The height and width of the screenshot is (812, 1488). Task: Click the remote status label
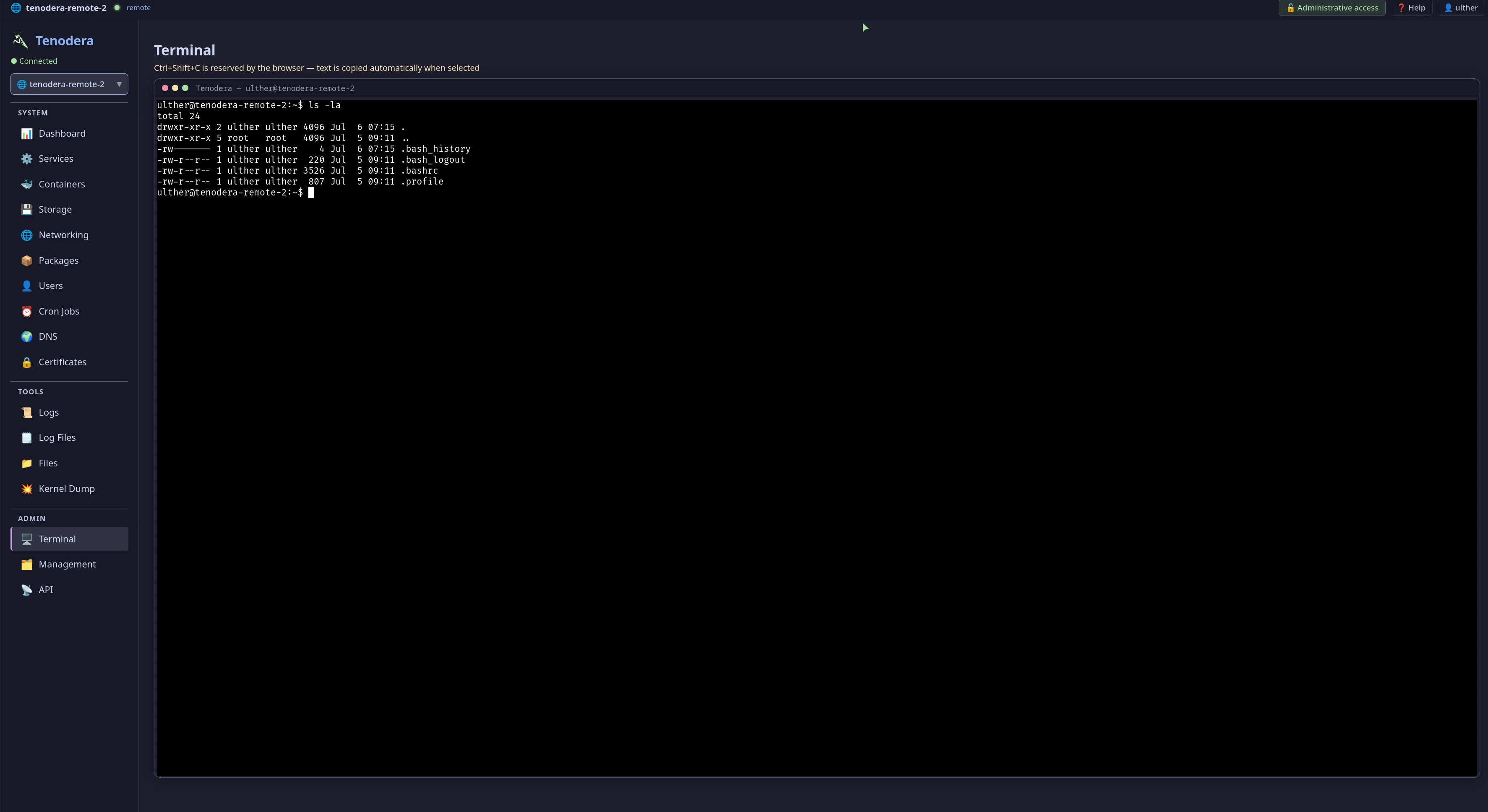(x=138, y=8)
